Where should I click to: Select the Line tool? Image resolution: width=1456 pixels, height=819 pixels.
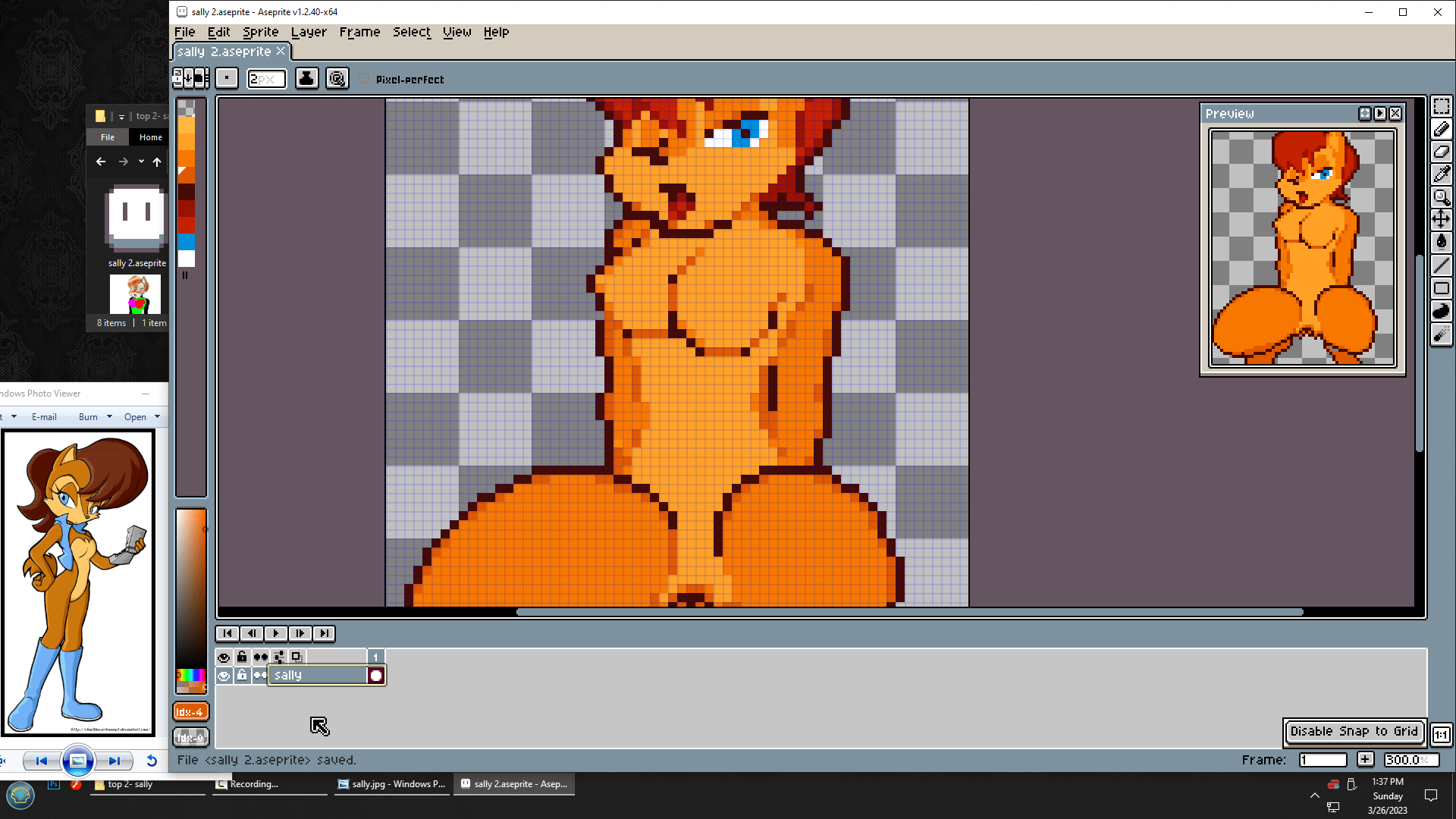[x=1441, y=265]
